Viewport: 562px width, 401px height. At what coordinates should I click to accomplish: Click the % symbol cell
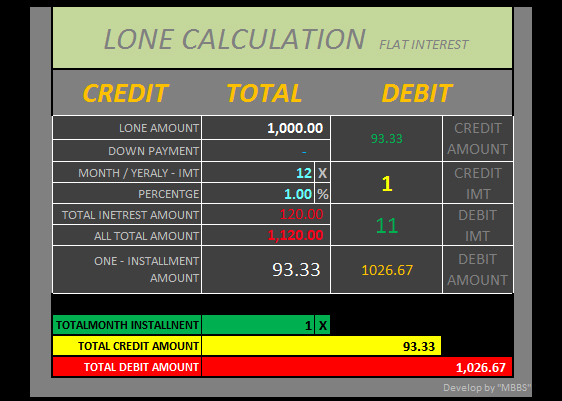point(323,194)
